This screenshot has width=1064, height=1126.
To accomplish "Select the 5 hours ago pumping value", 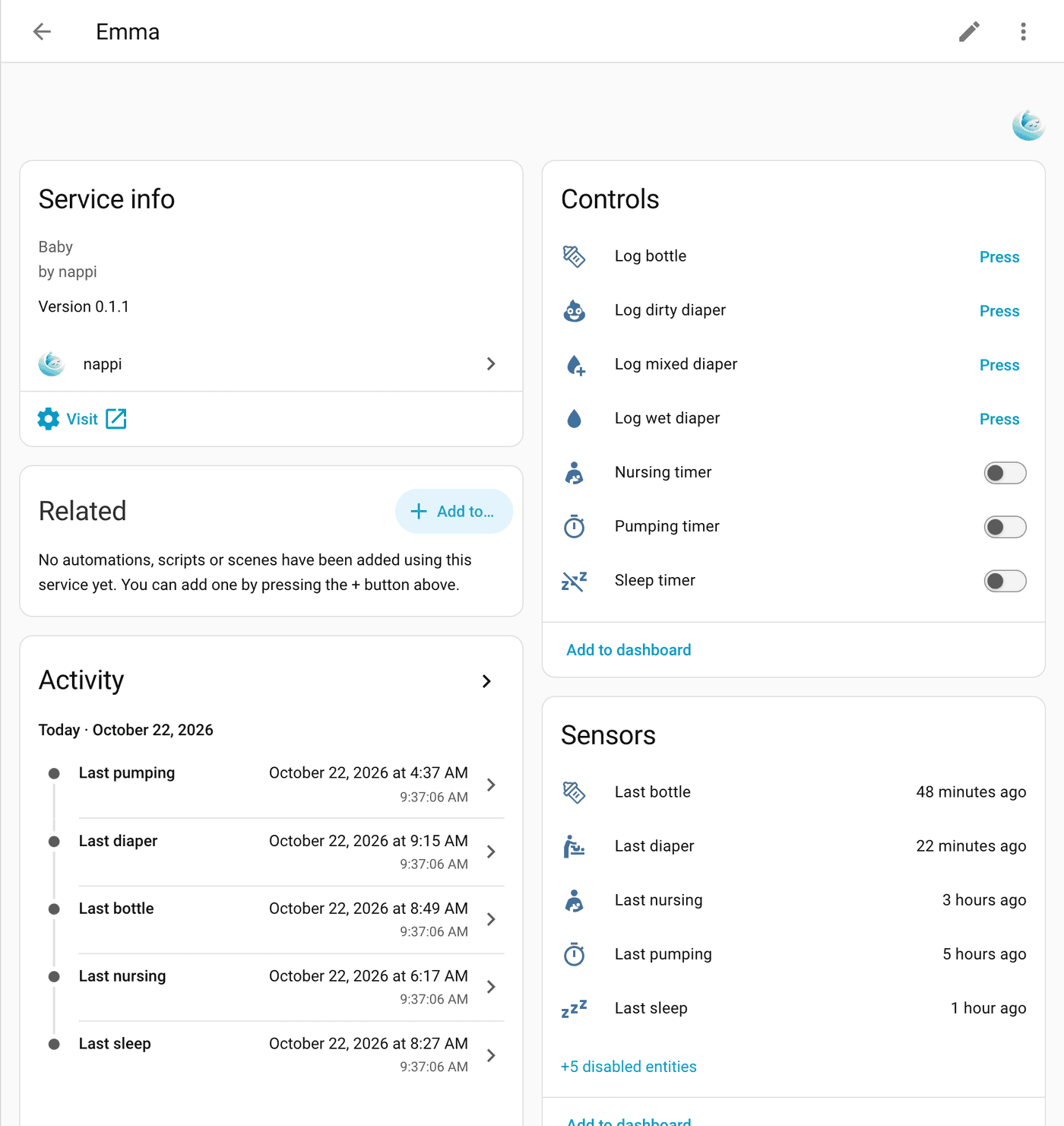I will click(x=984, y=954).
